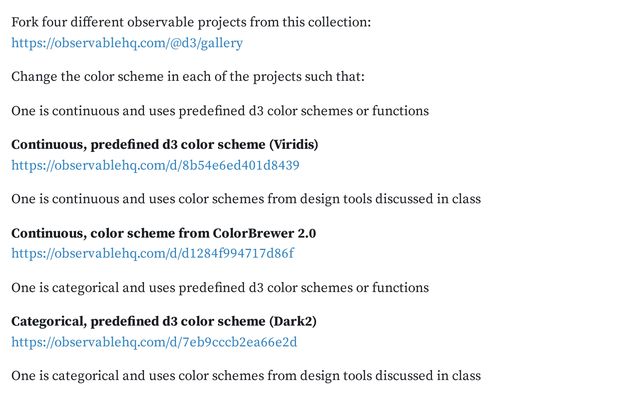This screenshot has width=640, height=400.
Task: Open the @d3/gallery collection link
Action: [127, 43]
